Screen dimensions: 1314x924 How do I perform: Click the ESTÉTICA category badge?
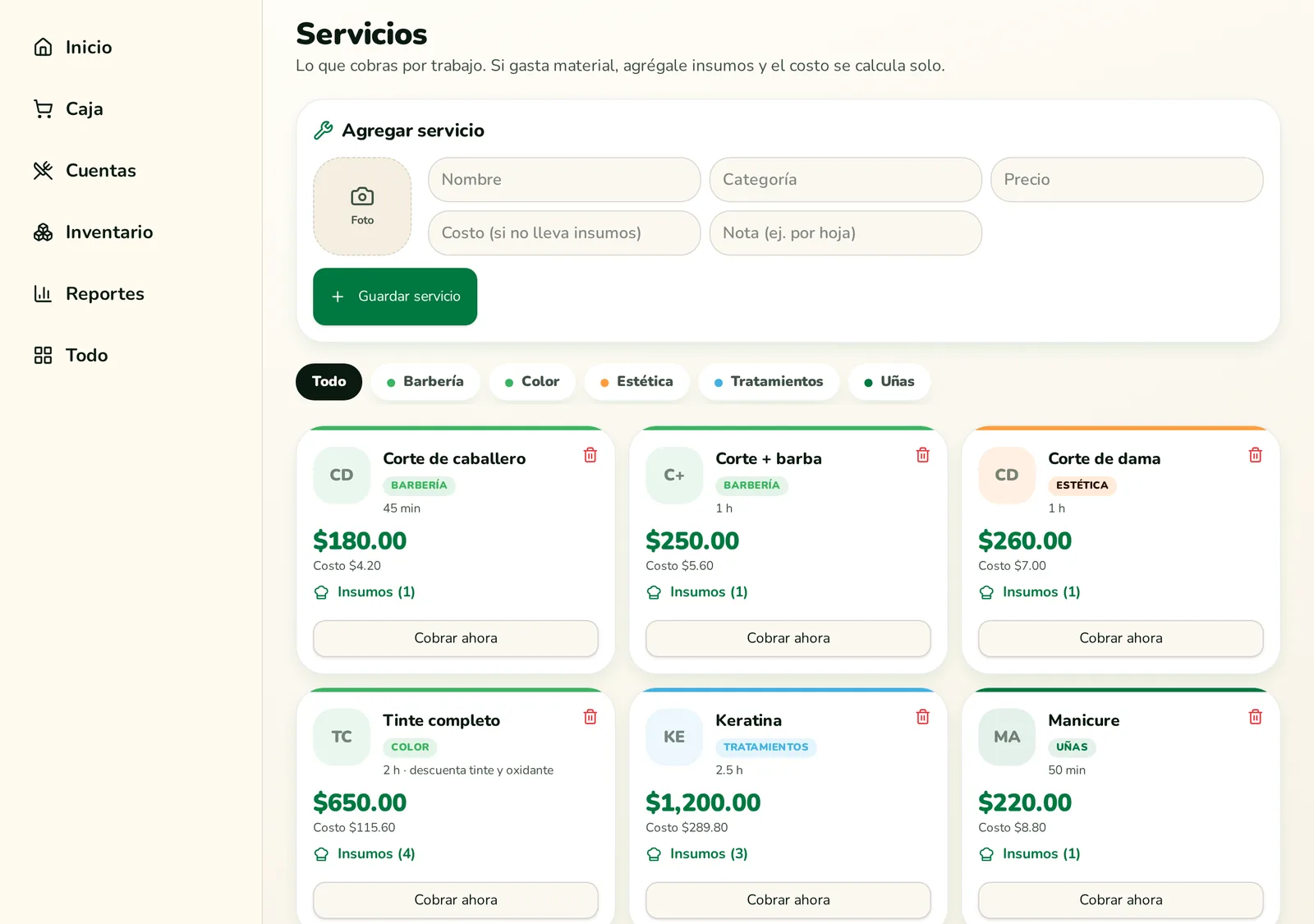point(1082,485)
